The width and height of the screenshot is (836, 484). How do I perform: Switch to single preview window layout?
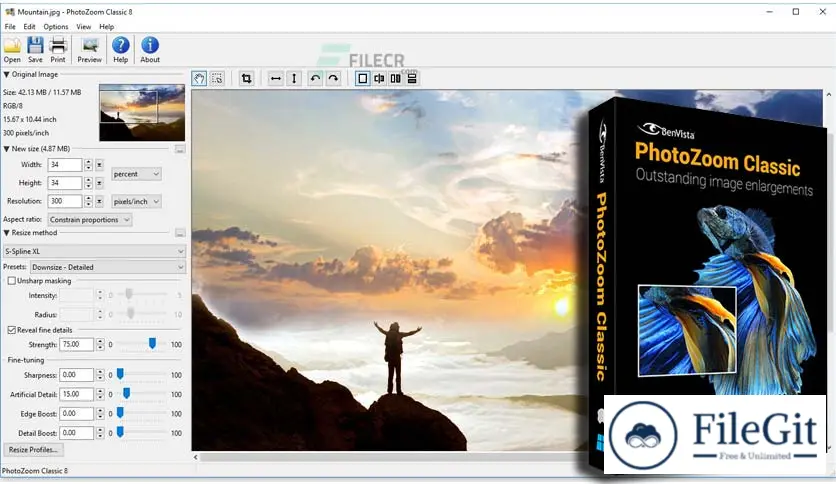(x=363, y=79)
